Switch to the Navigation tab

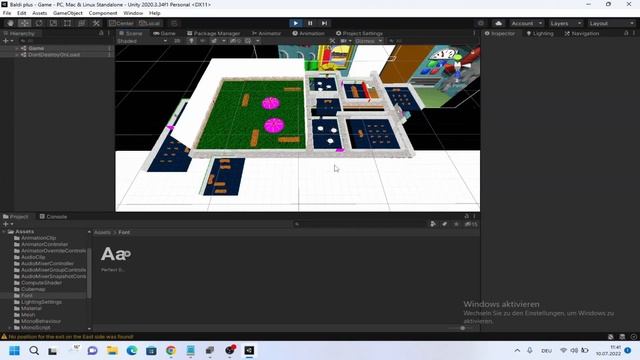pyautogui.click(x=582, y=33)
